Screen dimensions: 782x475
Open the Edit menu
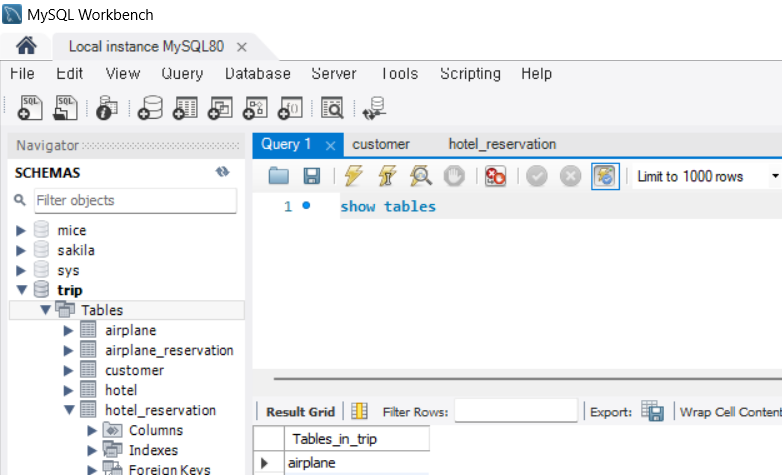pos(69,74)
